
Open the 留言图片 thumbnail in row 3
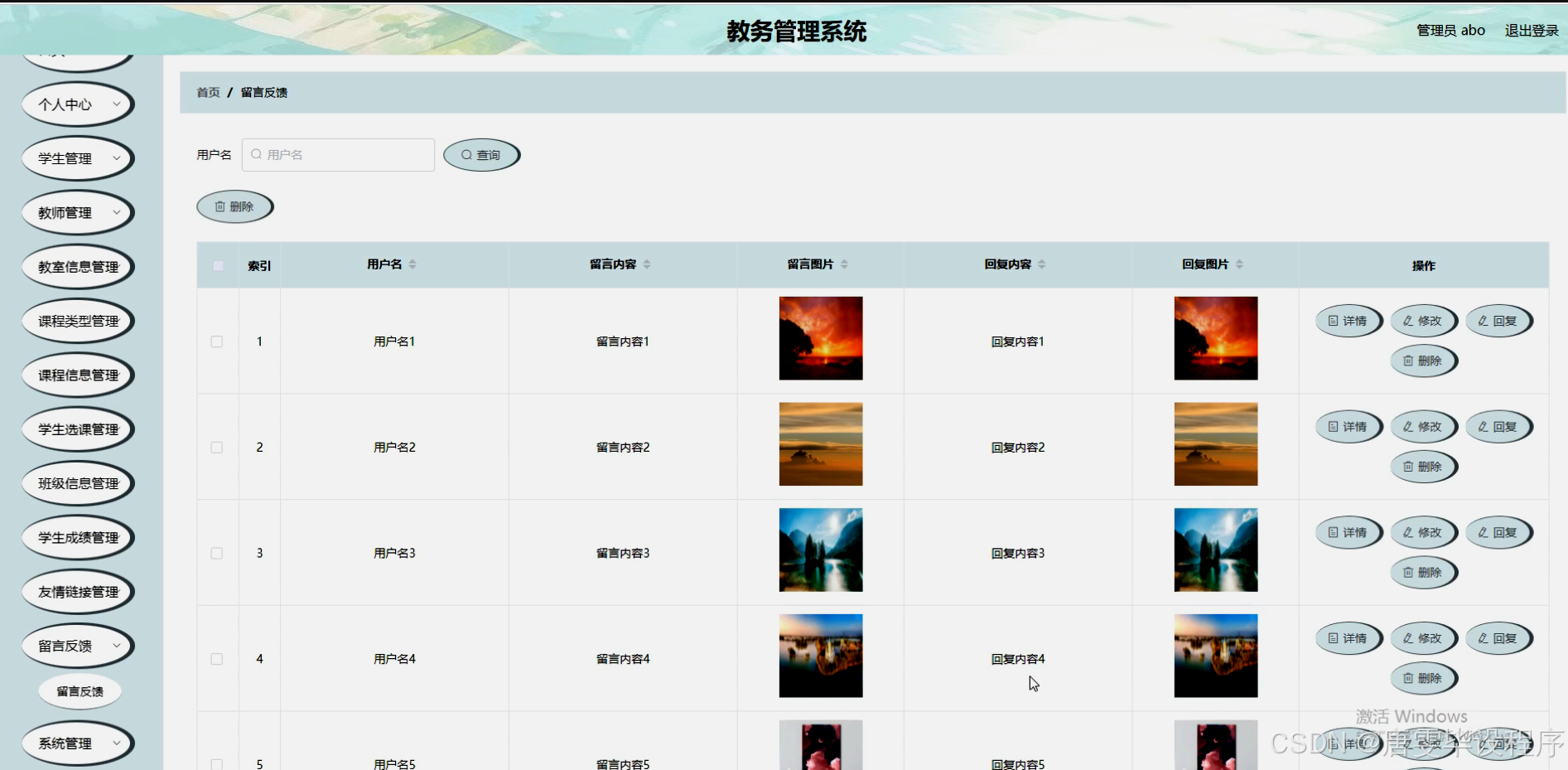(821, 550)
